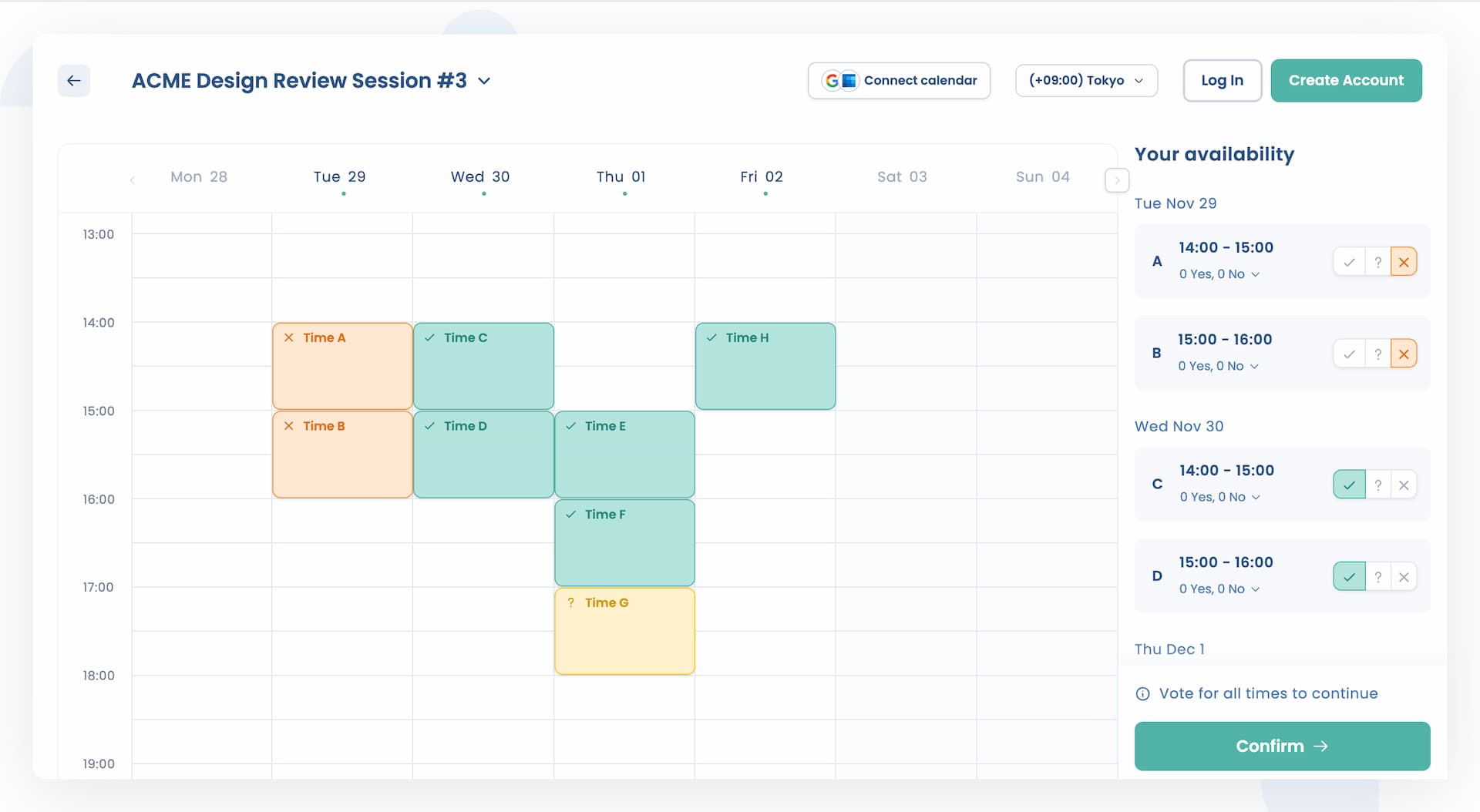Click the X icon for slot D

click(1404, 576)
